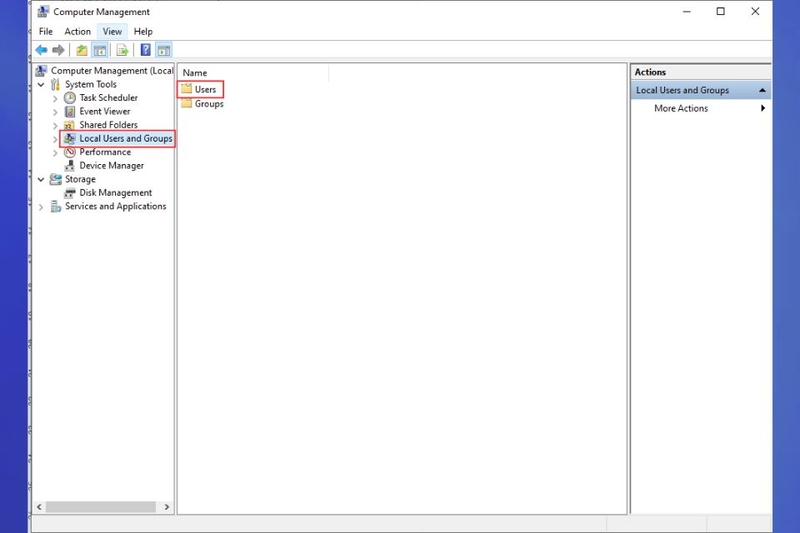
Task: Click the Services and Applications icon
Action: pyautogui.click(x=56, y=207)
